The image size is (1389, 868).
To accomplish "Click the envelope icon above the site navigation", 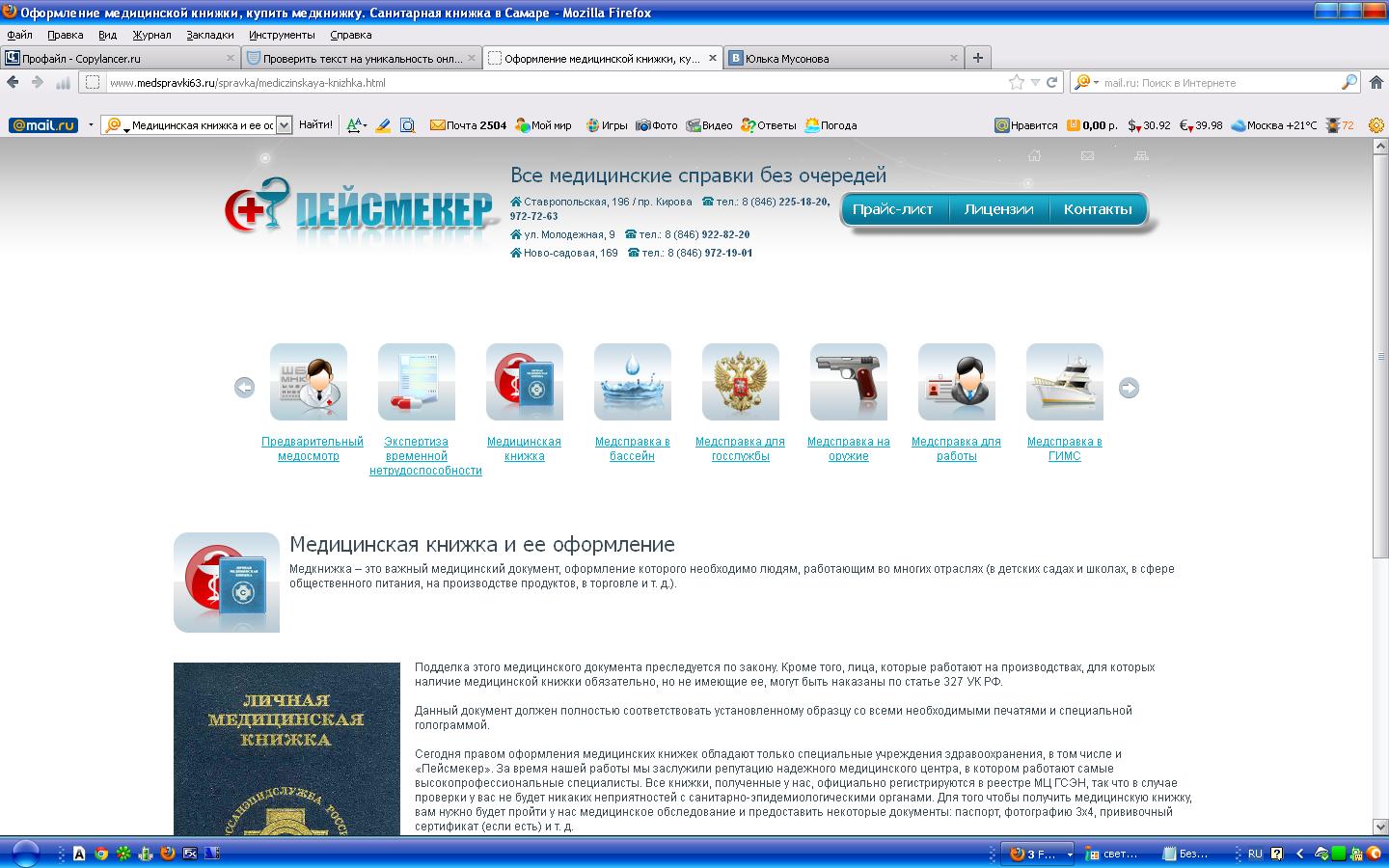I will 1087,155.
